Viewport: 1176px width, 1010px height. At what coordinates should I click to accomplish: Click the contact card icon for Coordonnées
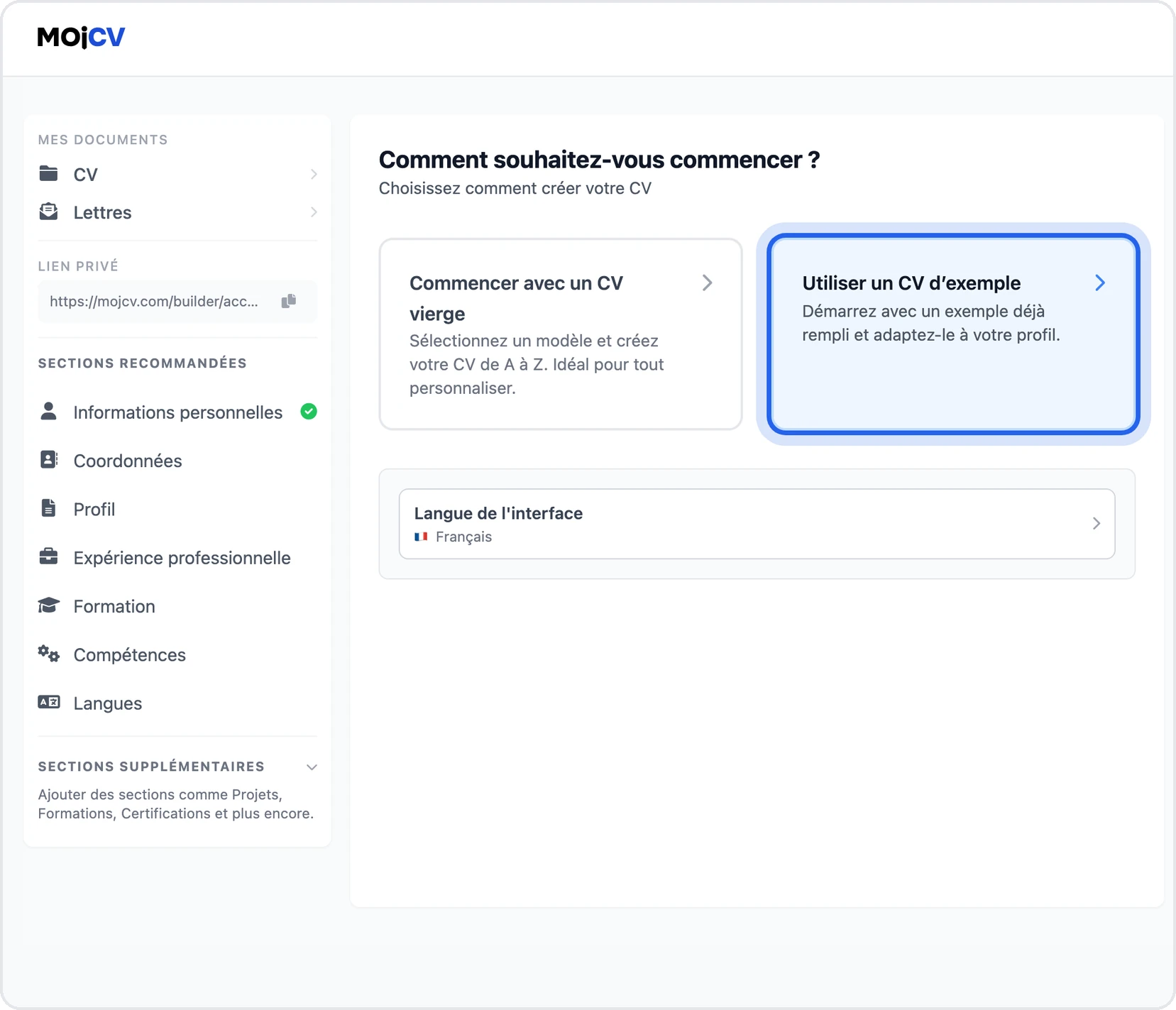tap(48, 460)
